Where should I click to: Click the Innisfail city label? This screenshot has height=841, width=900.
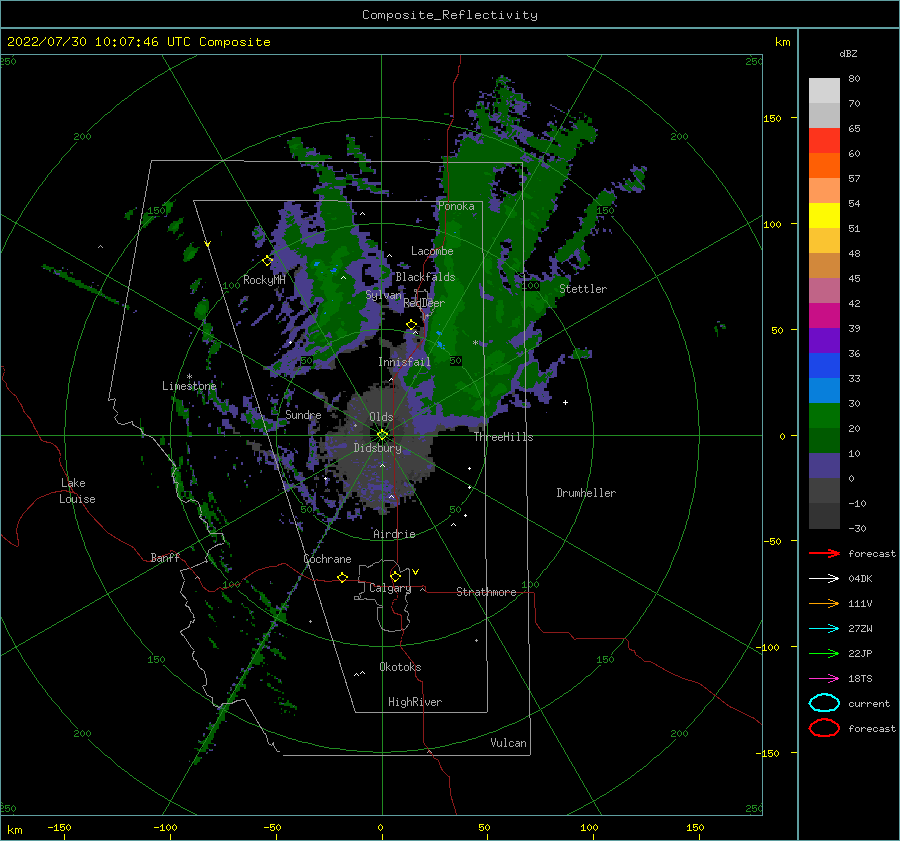point(404,362)
